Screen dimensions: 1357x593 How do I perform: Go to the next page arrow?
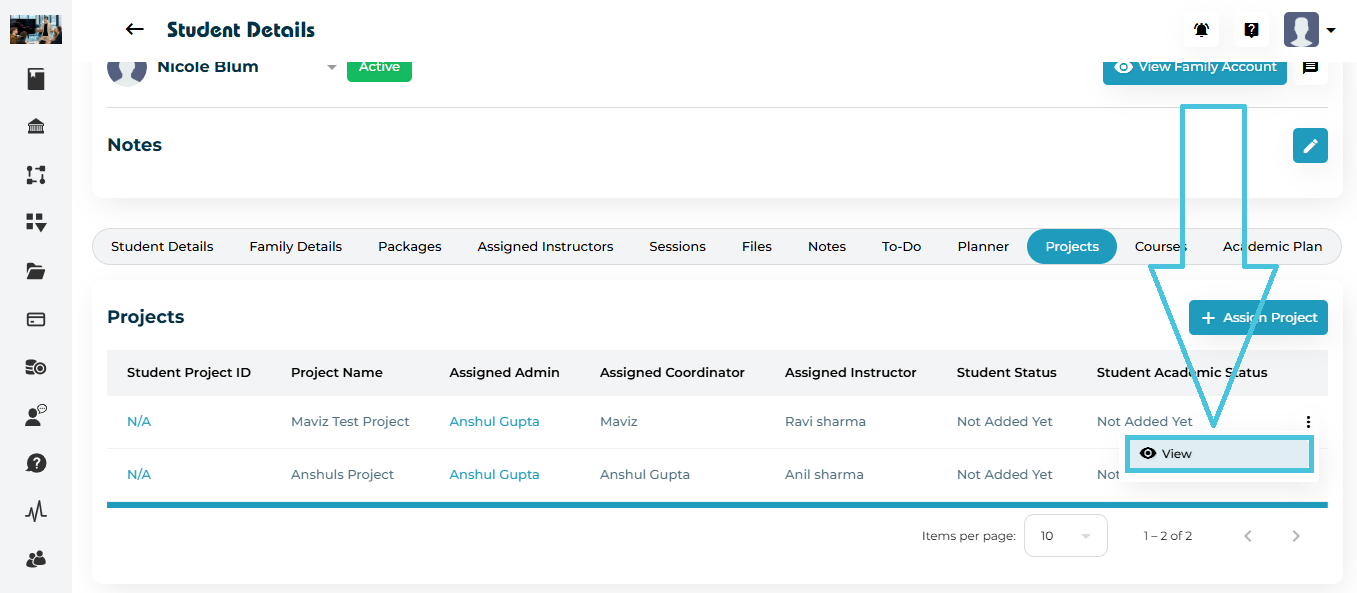tap(1296, 536)
